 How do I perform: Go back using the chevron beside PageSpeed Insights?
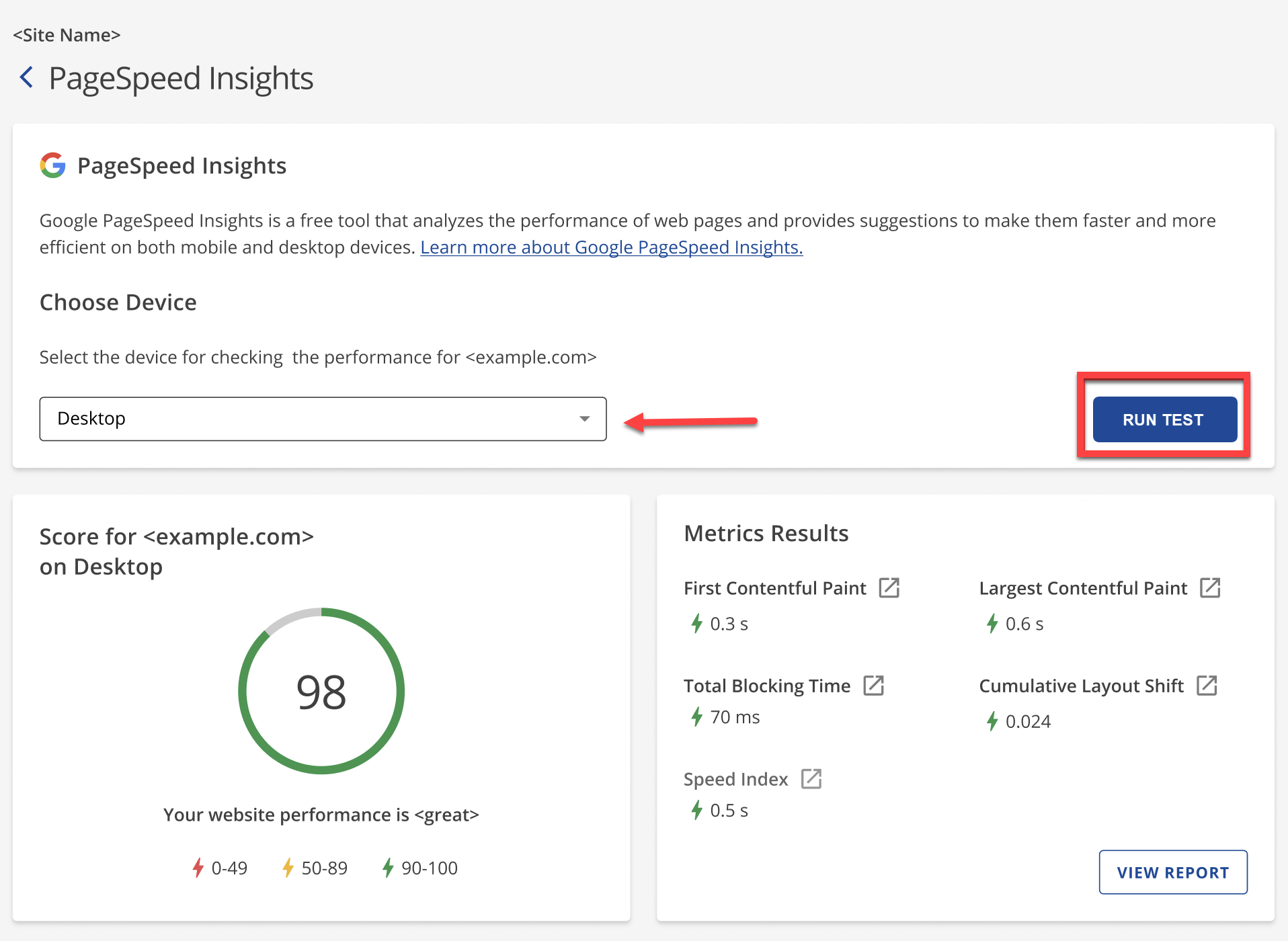(x=26, y=77)
